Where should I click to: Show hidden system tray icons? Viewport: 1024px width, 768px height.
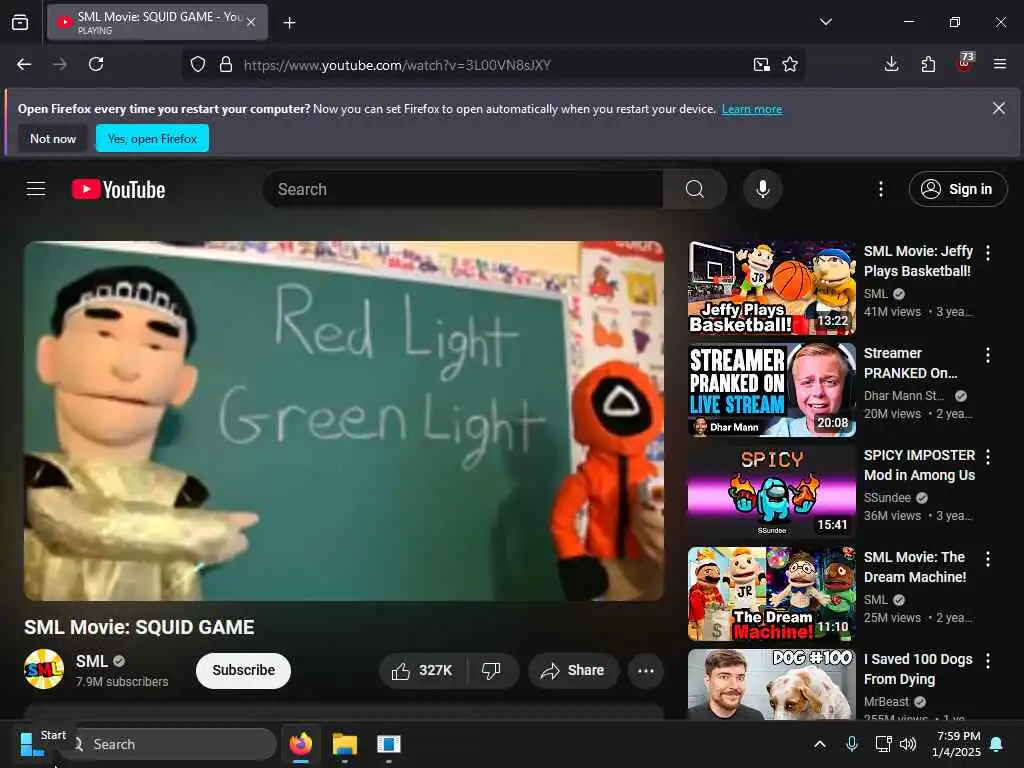coord(820,744)
